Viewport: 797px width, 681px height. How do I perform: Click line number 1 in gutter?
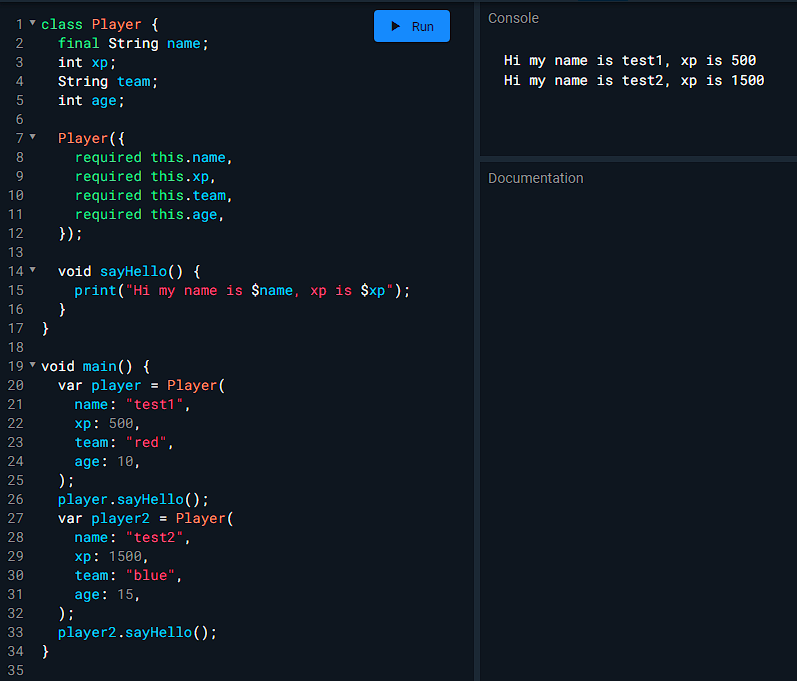tap(19, 24)
